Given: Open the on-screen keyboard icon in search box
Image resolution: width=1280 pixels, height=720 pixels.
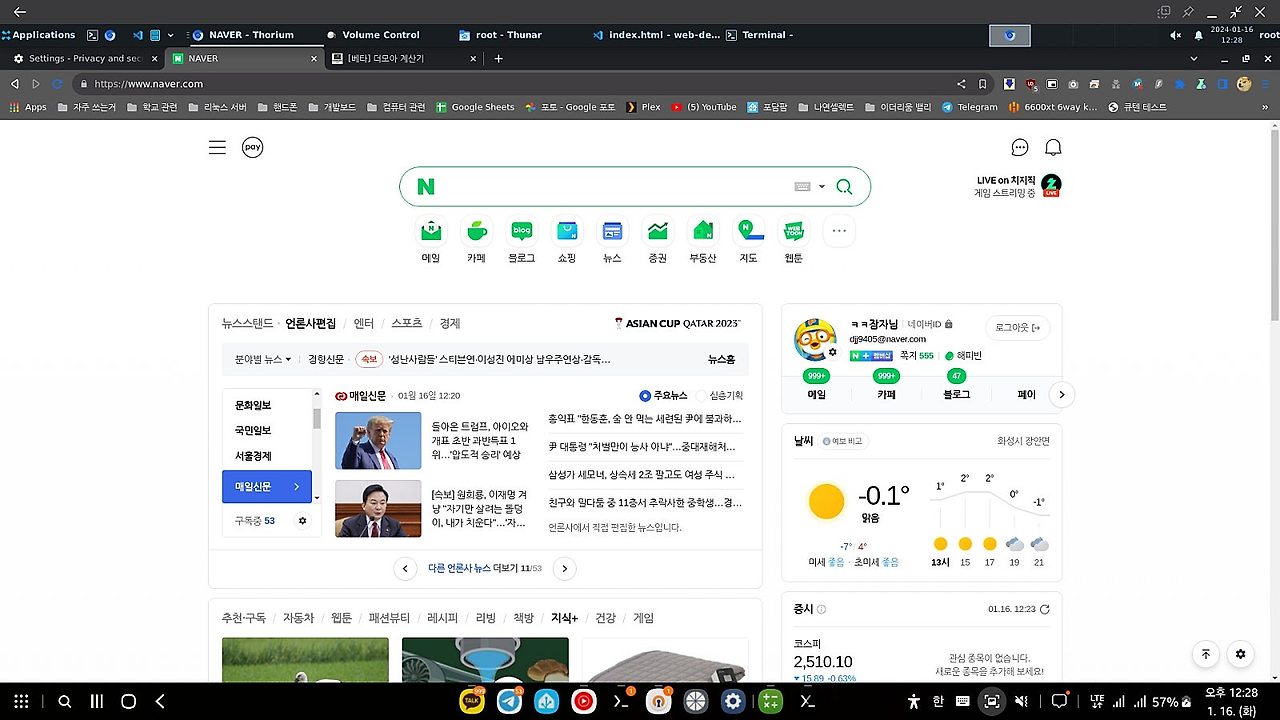Looking at the screenshot, I should [x=802, y=187].
